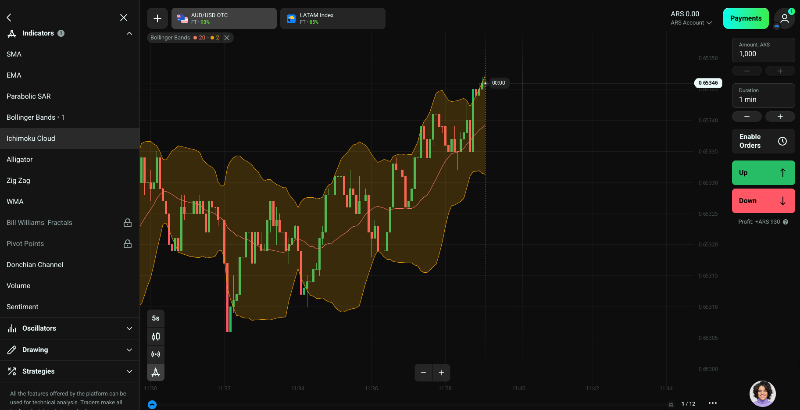This screenshot has height=410, width=800.
Task: Select WMA indicator
Action: click(69, 201)
